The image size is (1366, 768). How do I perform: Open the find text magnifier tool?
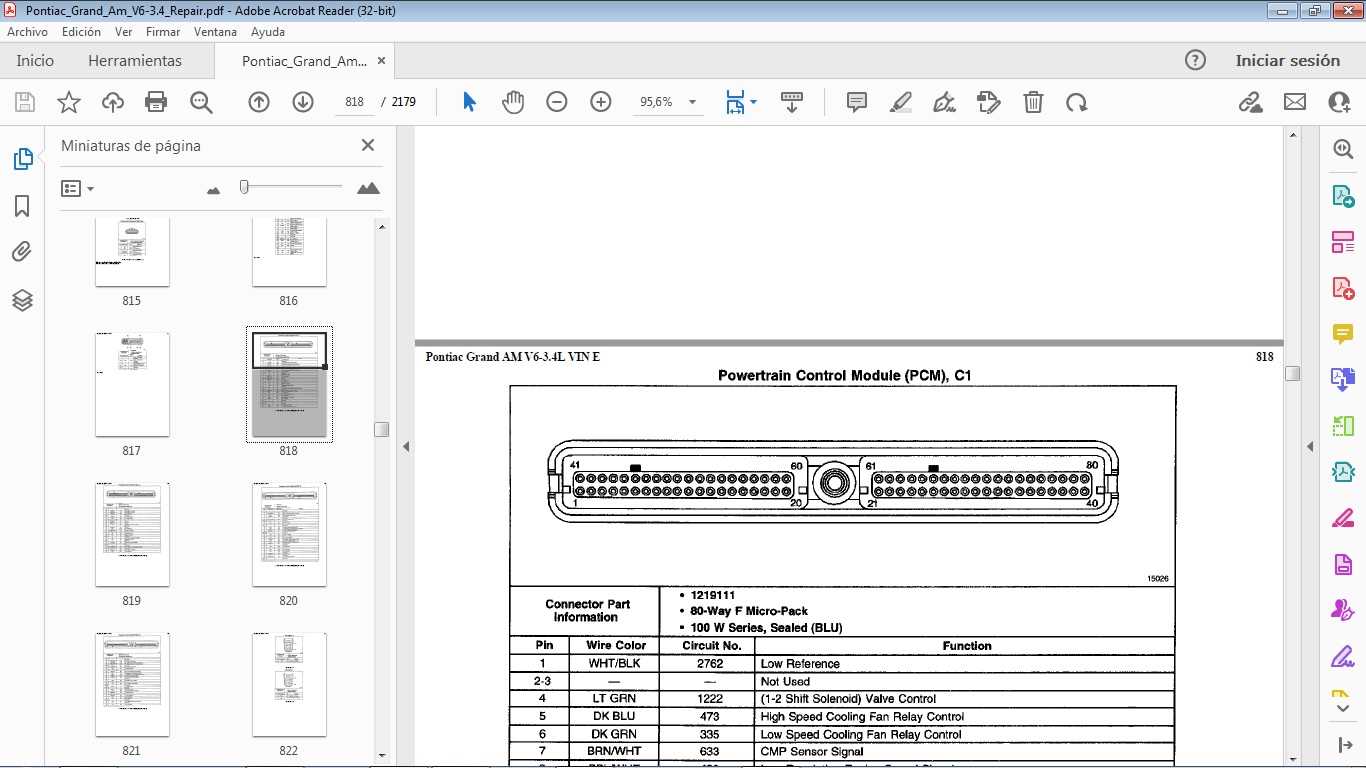pyautogui.click(x=201, y=102)
